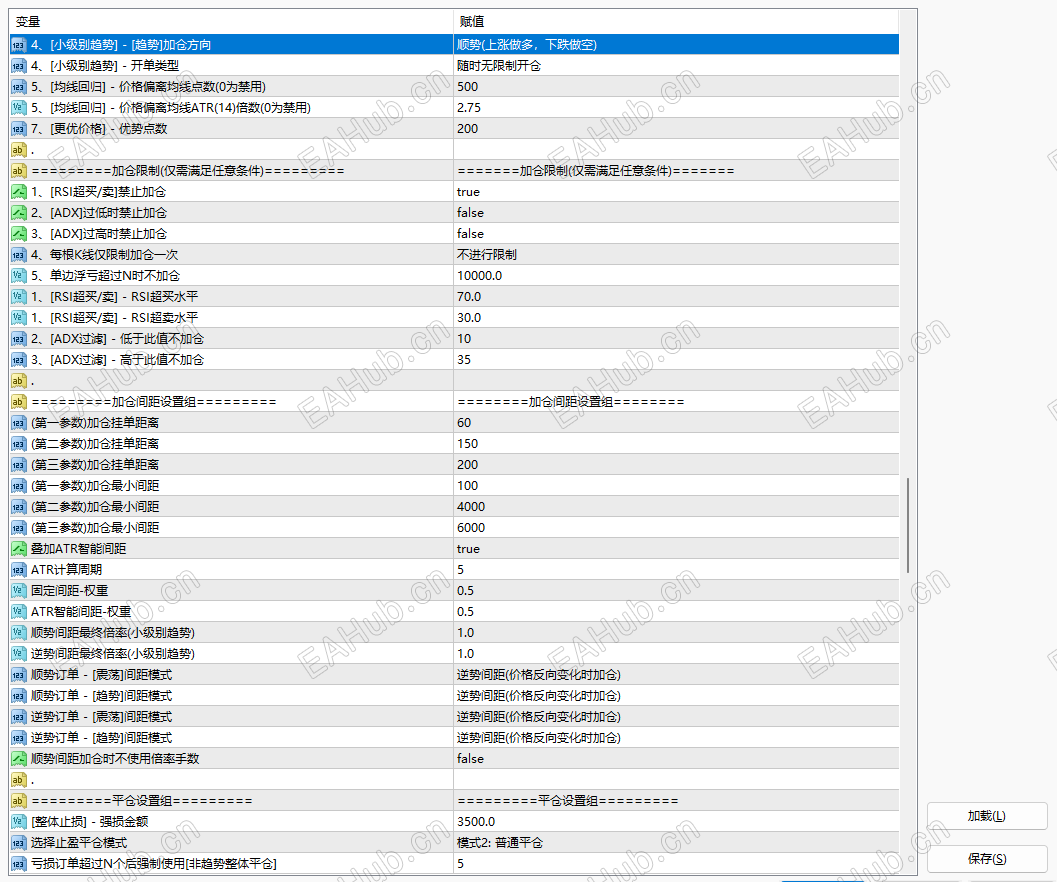
Task: Edit the value 2.75 of ATR(14)倍数
Action: pyautogui.click(x=676, y=108)
